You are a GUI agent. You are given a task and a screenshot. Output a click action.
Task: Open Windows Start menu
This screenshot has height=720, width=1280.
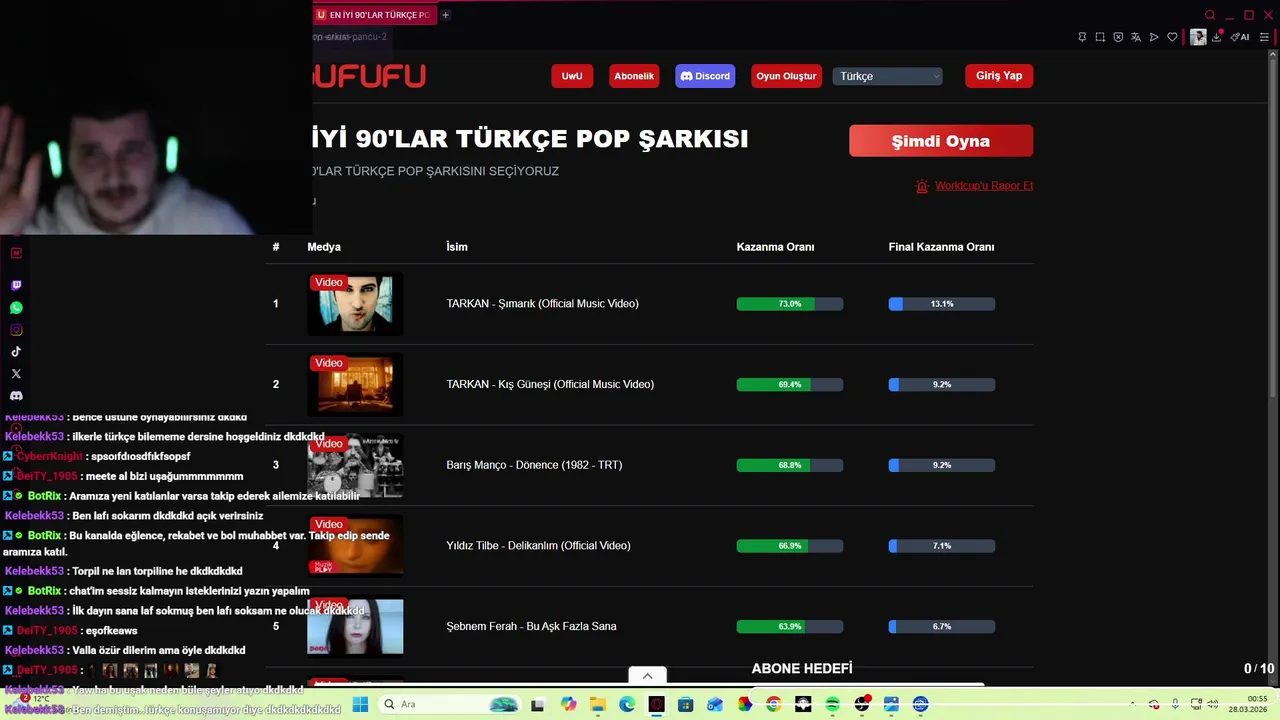[360, 704]
